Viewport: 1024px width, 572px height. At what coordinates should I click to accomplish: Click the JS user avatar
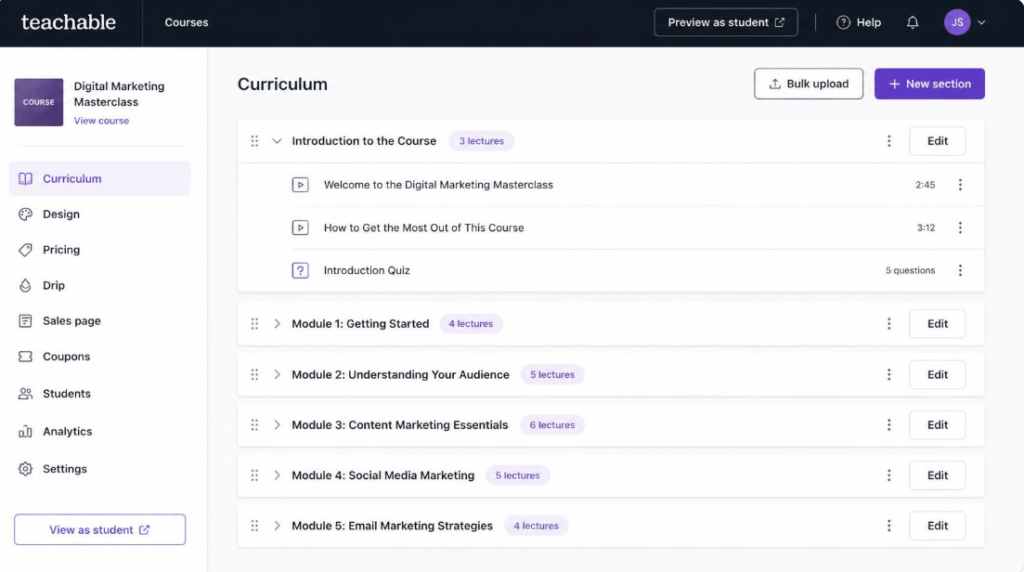pos(957,22)
